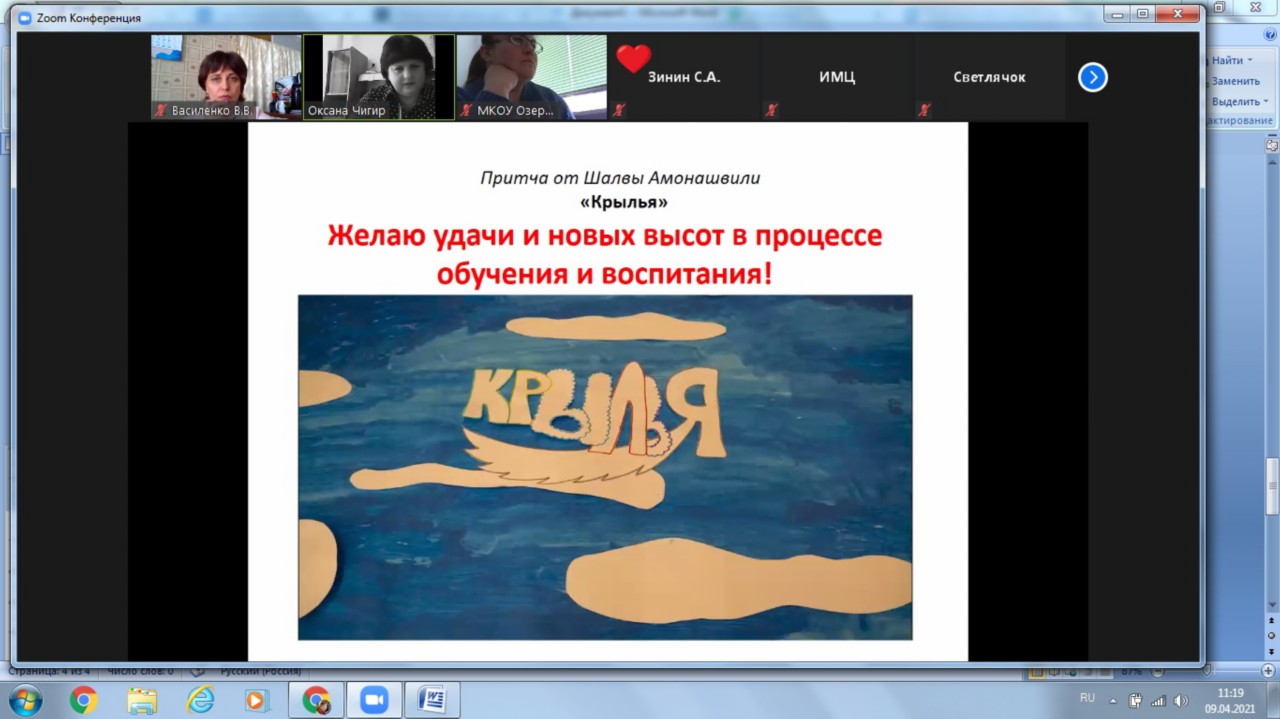Select the Оксана Чигир video thumbnail
The image size is (1280, 719).
379,77
